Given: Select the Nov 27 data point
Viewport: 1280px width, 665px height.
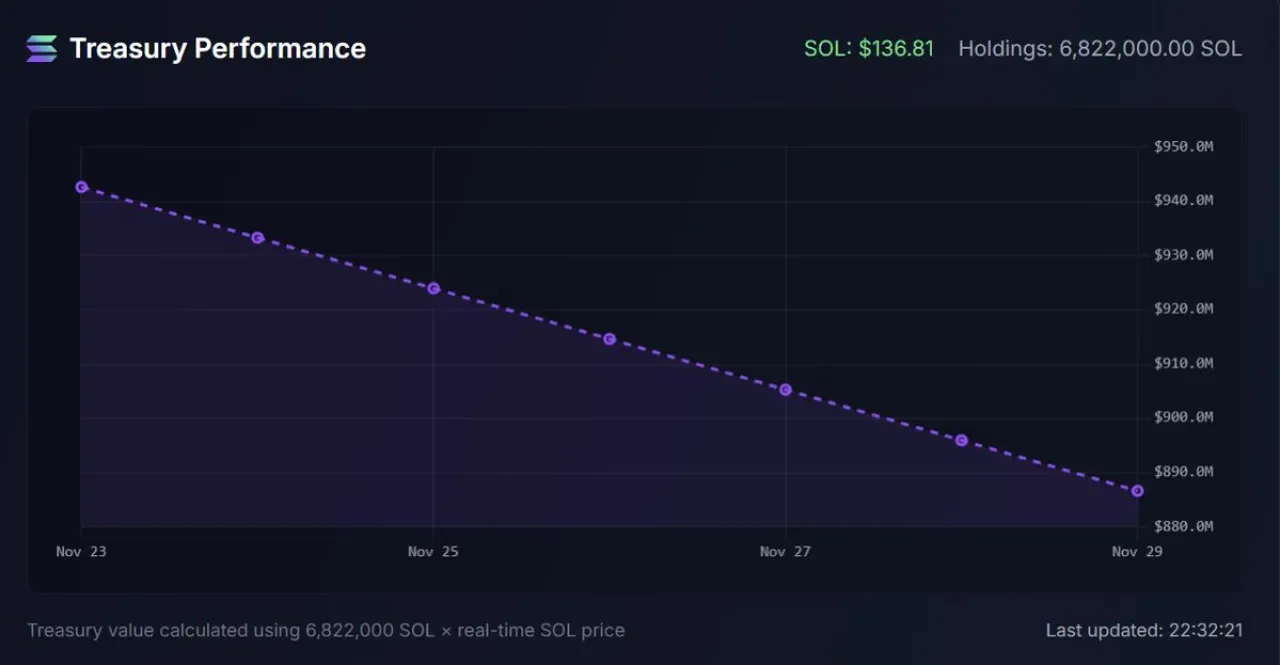Looking at the screenshot, I should tap(786, 390).
